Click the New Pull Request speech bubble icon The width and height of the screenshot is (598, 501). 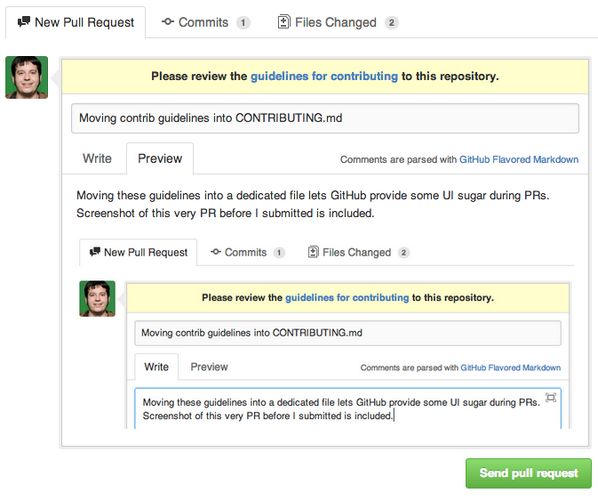click(24, 21)
